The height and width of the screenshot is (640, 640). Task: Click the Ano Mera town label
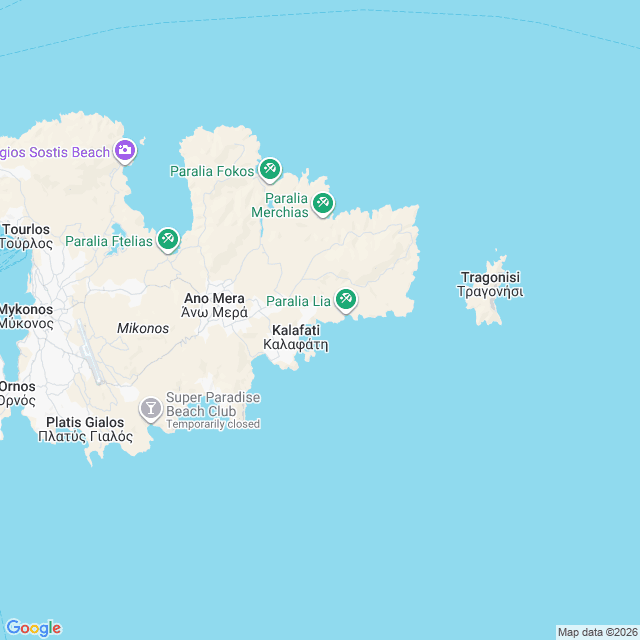(x=214, y=305)
